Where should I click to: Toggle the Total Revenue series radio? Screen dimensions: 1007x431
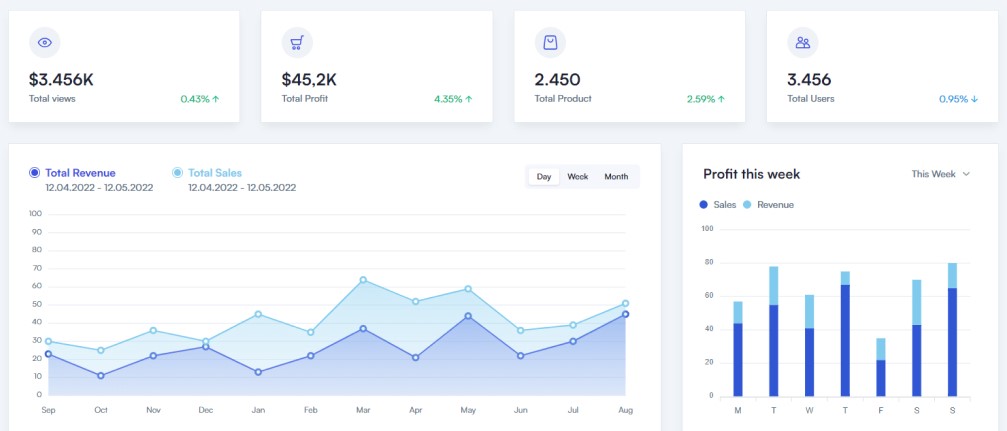click(x=35, y=173)
